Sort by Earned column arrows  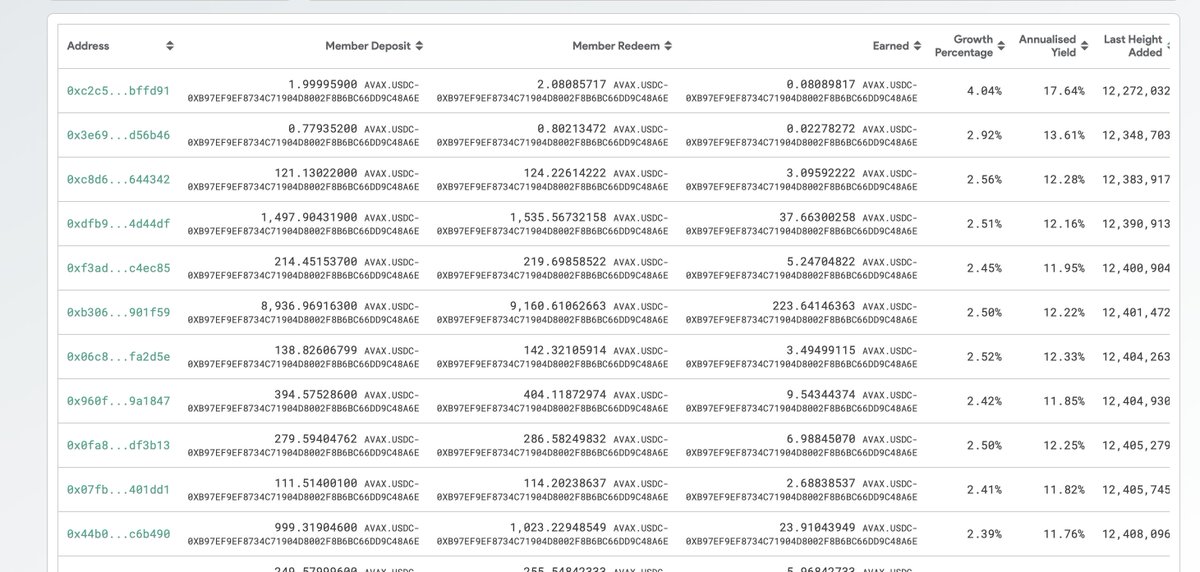(917, 46)
